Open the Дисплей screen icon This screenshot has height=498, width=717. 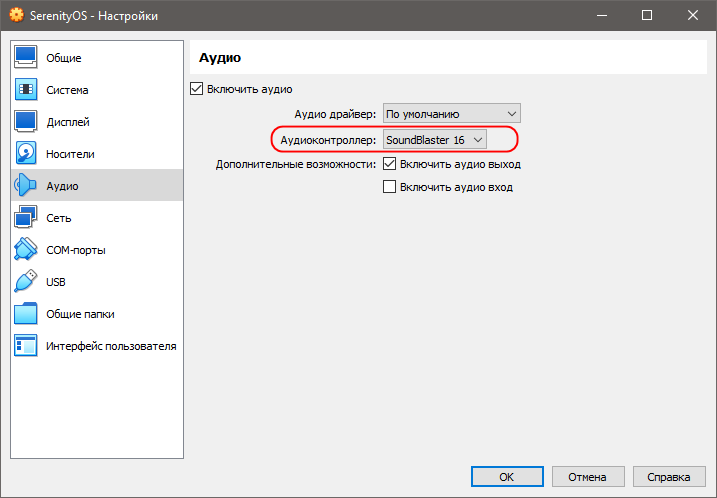pos(26,122)
